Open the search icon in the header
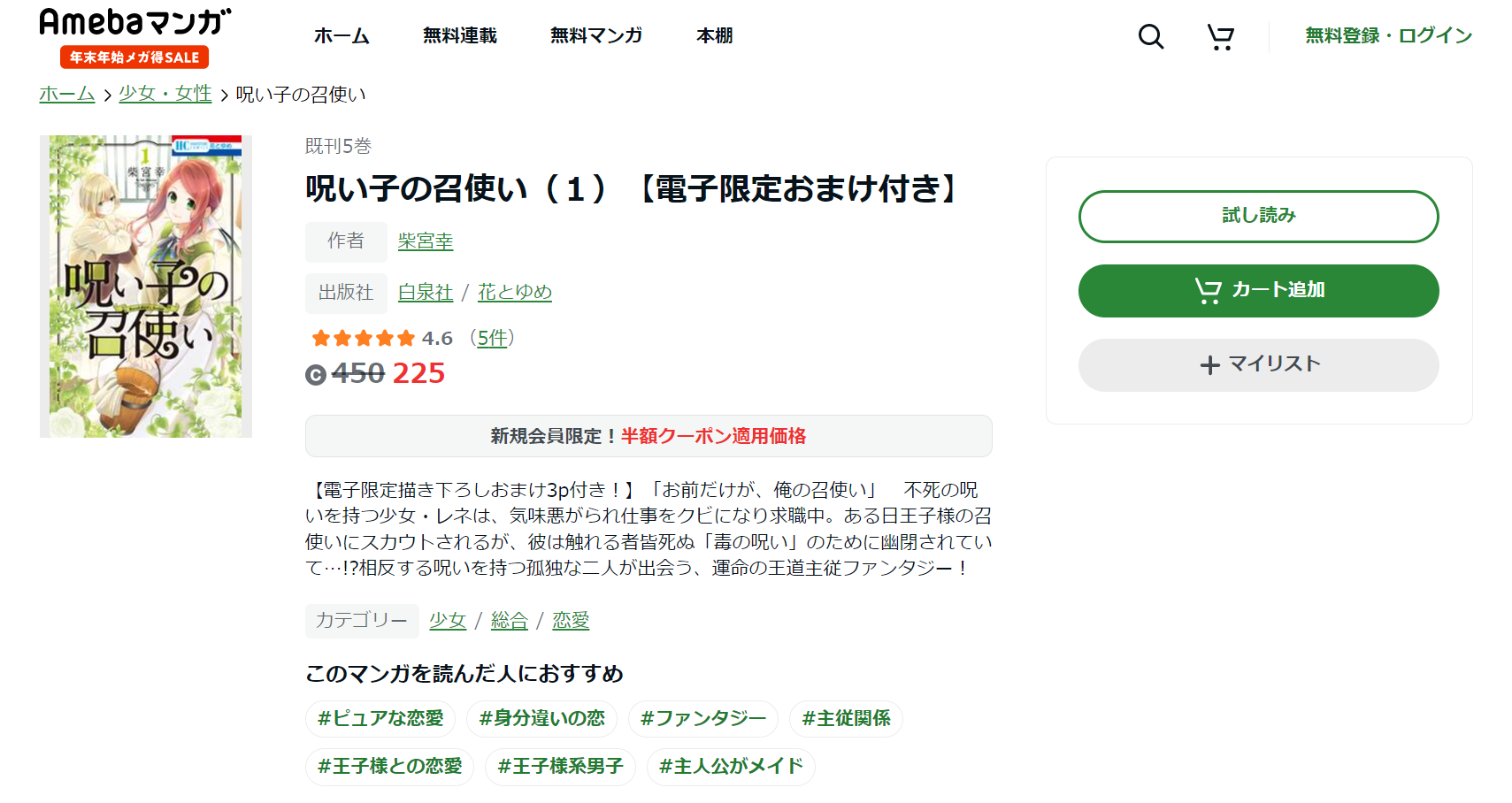The image size is (1512, 803). coord(1149,36)
